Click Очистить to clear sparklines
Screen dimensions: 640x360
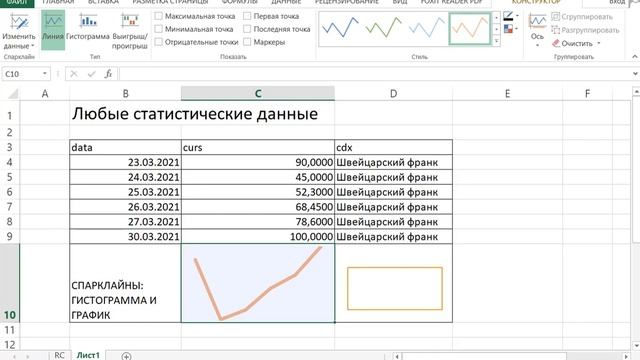click(x=572, y=43)
